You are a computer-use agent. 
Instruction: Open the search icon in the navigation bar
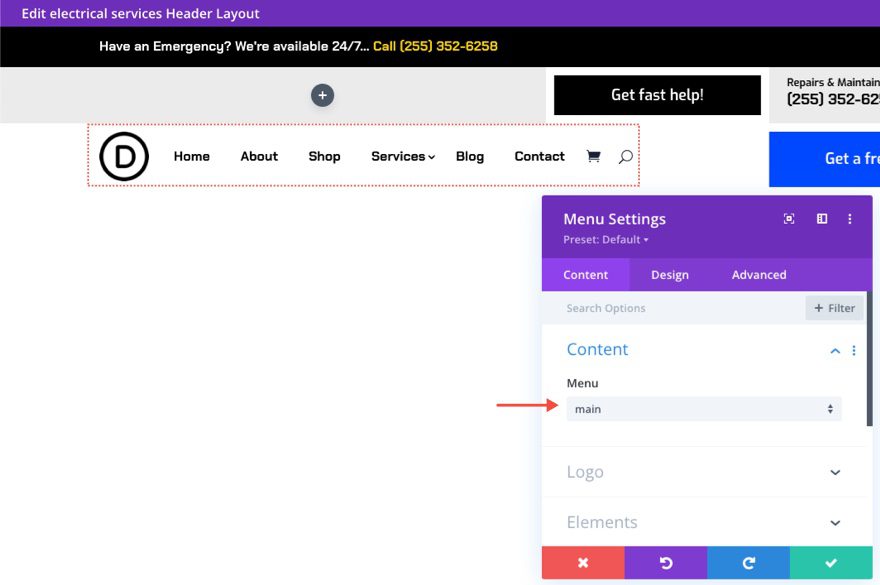click(626, 156)
